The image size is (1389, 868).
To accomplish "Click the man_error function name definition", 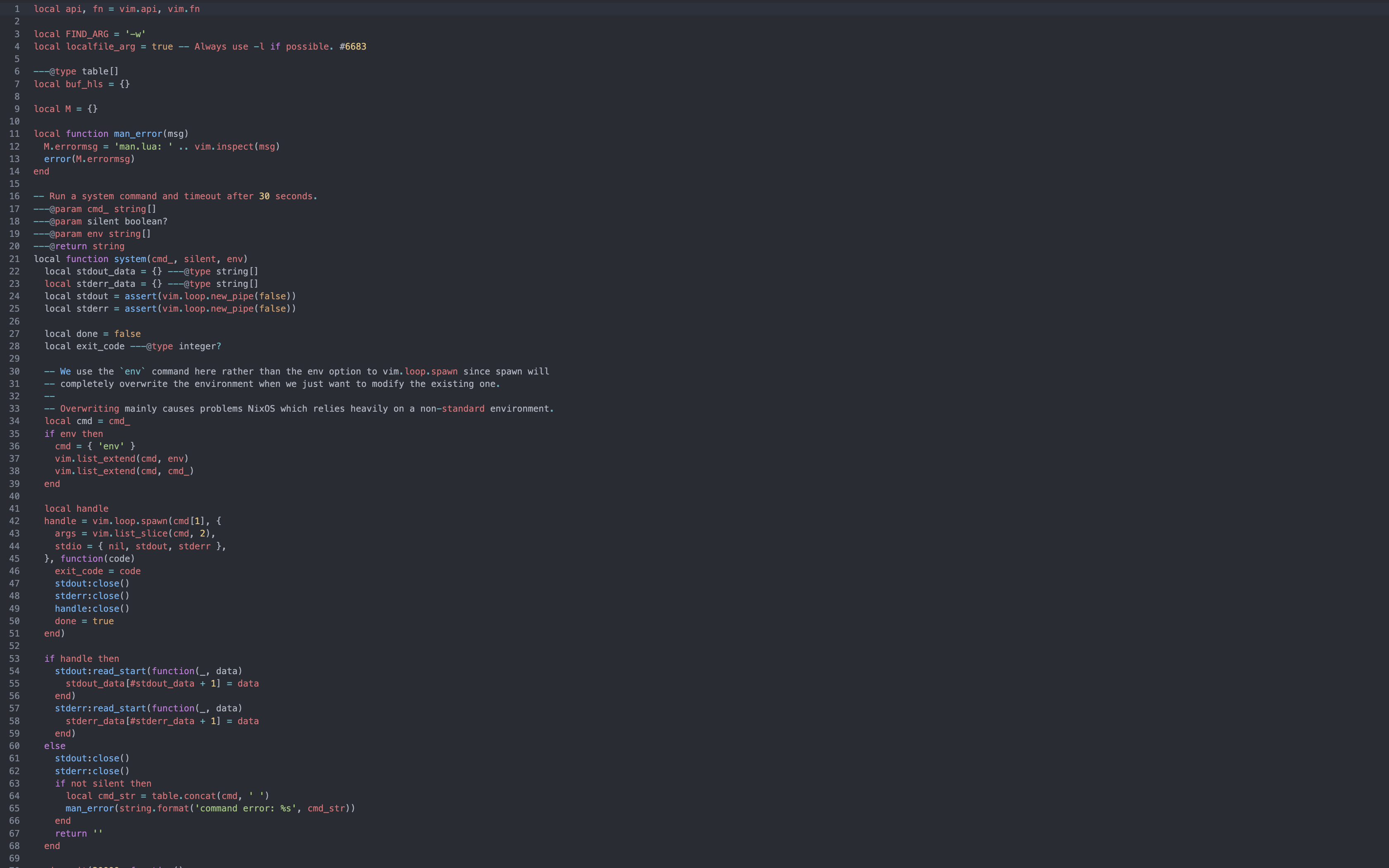I will tap(138, 134).
